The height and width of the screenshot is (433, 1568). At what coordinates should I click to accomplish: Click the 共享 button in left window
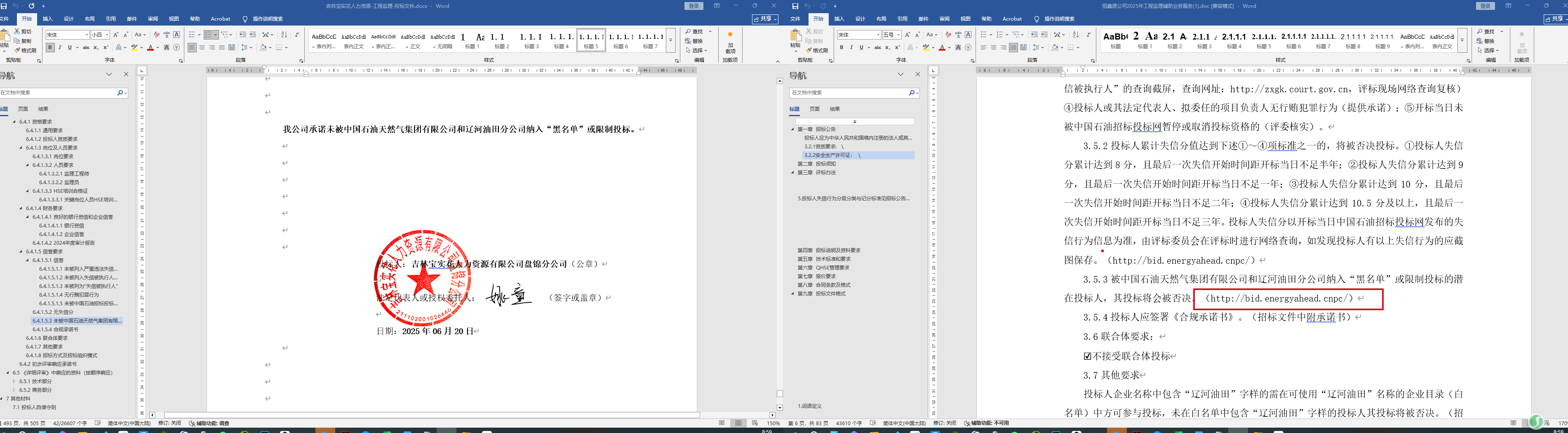765,19
